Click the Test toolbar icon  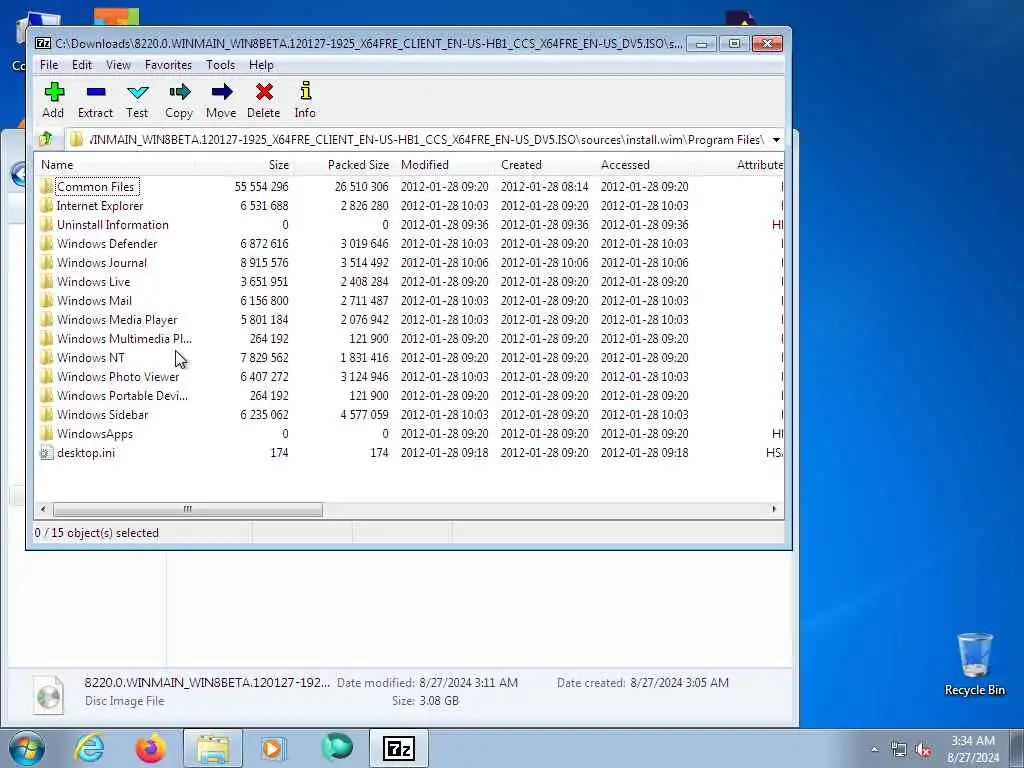click(137, 92)
